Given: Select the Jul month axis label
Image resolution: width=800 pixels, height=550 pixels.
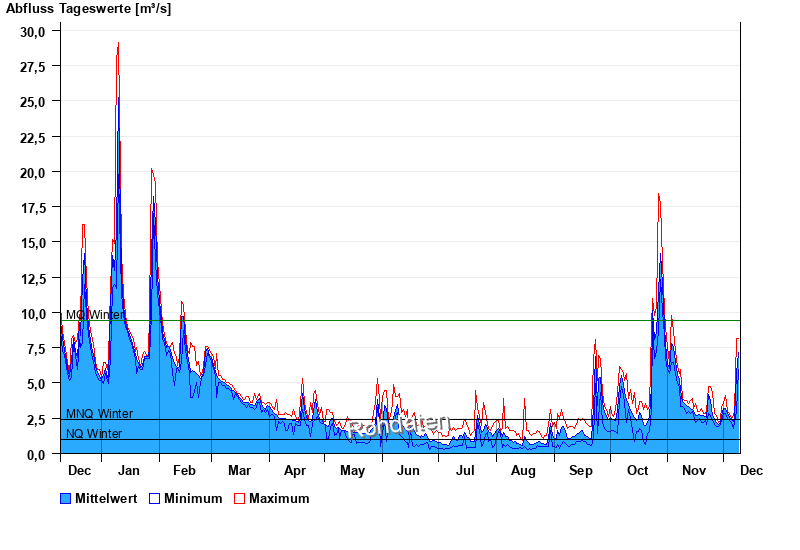Looking at the screenshot, I should [x=465, y=470].
